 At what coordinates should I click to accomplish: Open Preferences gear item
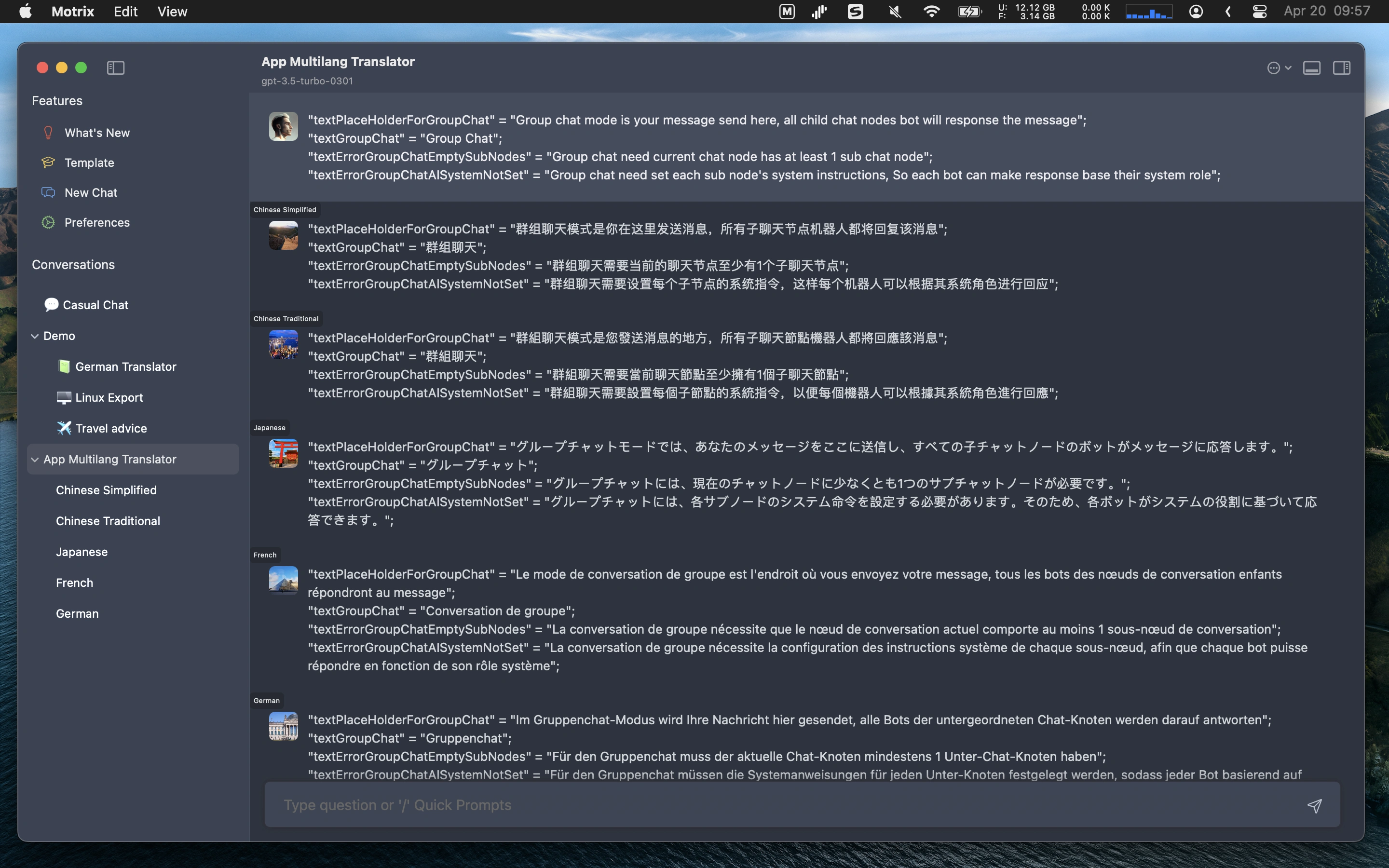pyautogui.click(x=96, y=222)
